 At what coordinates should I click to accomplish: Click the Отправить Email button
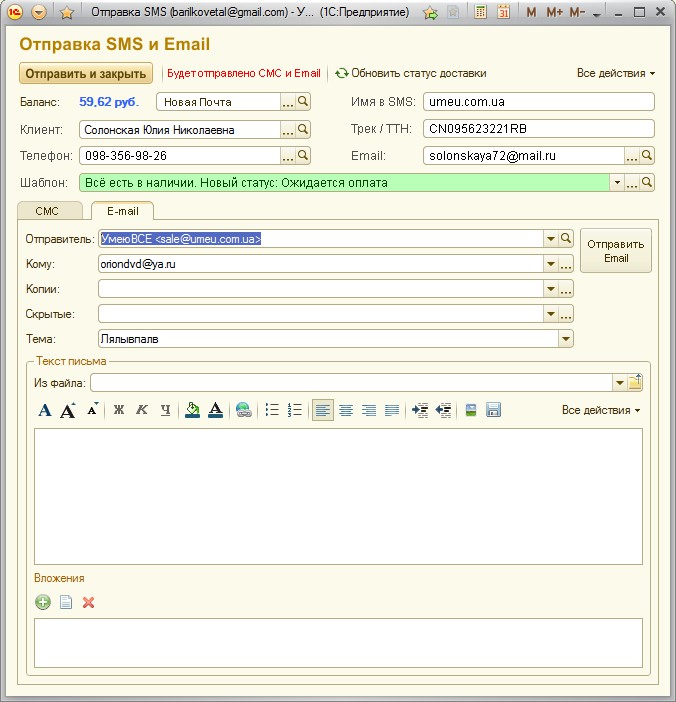pos(616,251)
